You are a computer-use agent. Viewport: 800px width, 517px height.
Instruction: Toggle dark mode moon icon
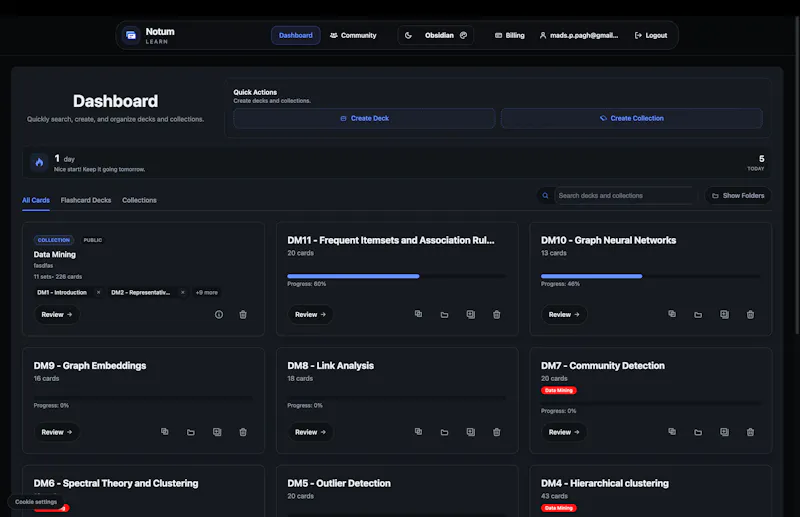tap(408, 35)
